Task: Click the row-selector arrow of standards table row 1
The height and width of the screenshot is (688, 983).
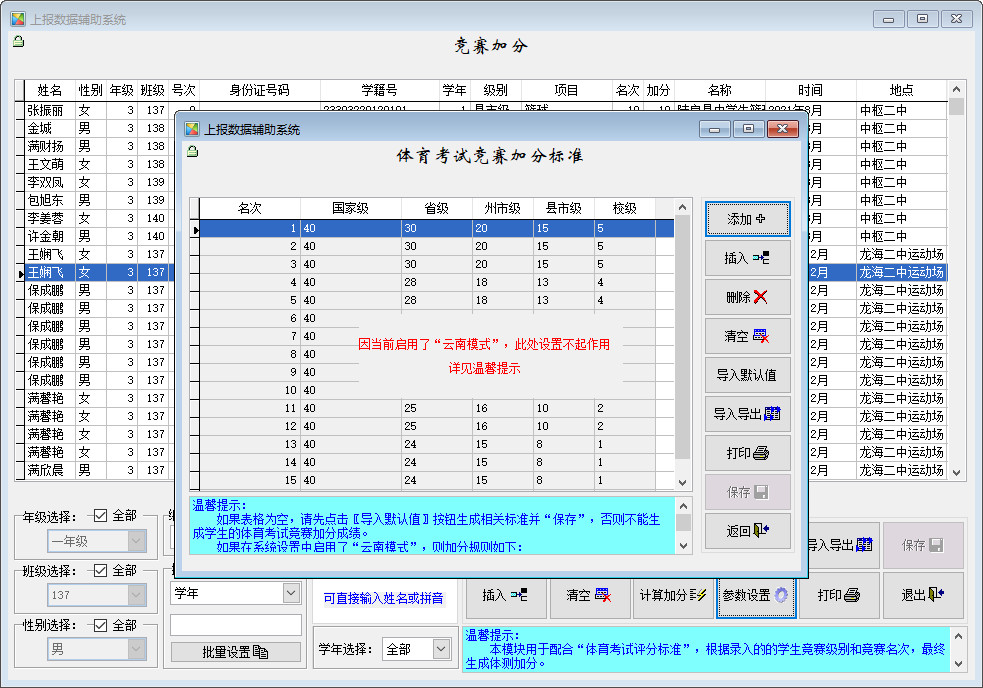Action: tap(195, 230)
